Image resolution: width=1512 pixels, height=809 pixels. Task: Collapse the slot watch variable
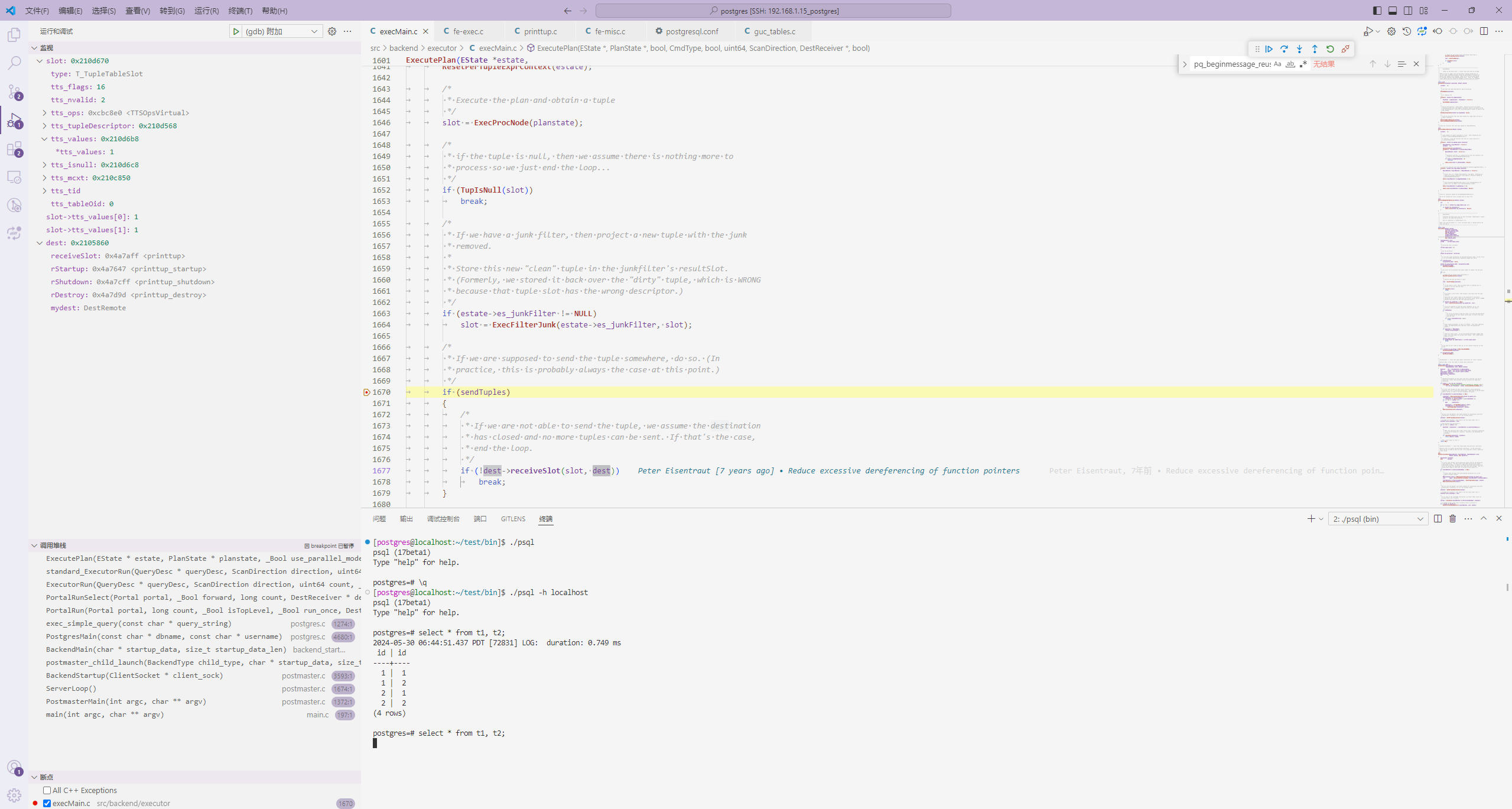pos(40,61)
